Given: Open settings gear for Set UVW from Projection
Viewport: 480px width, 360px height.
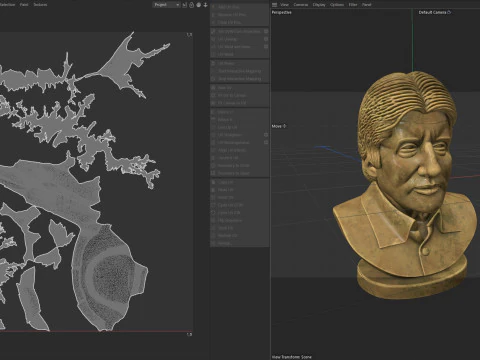Looking at the screenshot, I should click(266, 31).
